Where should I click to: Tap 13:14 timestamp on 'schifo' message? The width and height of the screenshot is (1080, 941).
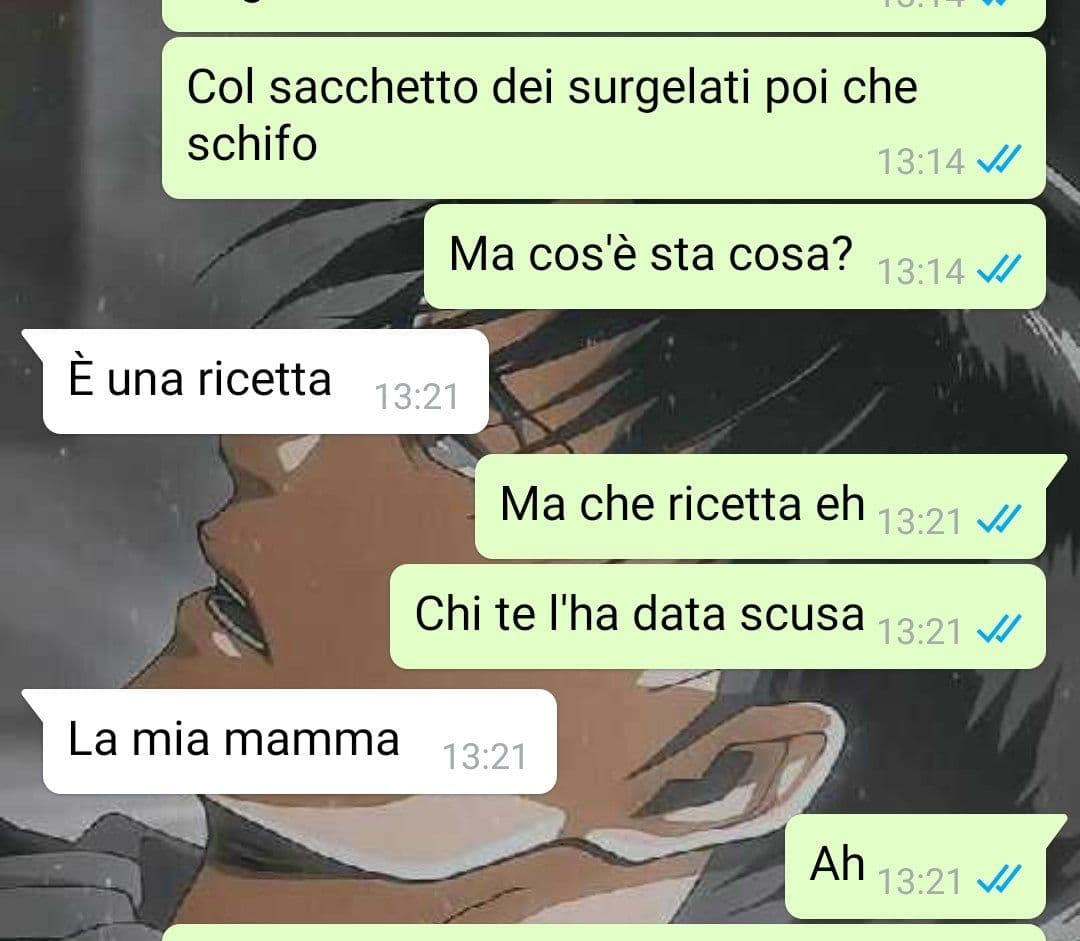pyautogui.click(x=920, y=162)
